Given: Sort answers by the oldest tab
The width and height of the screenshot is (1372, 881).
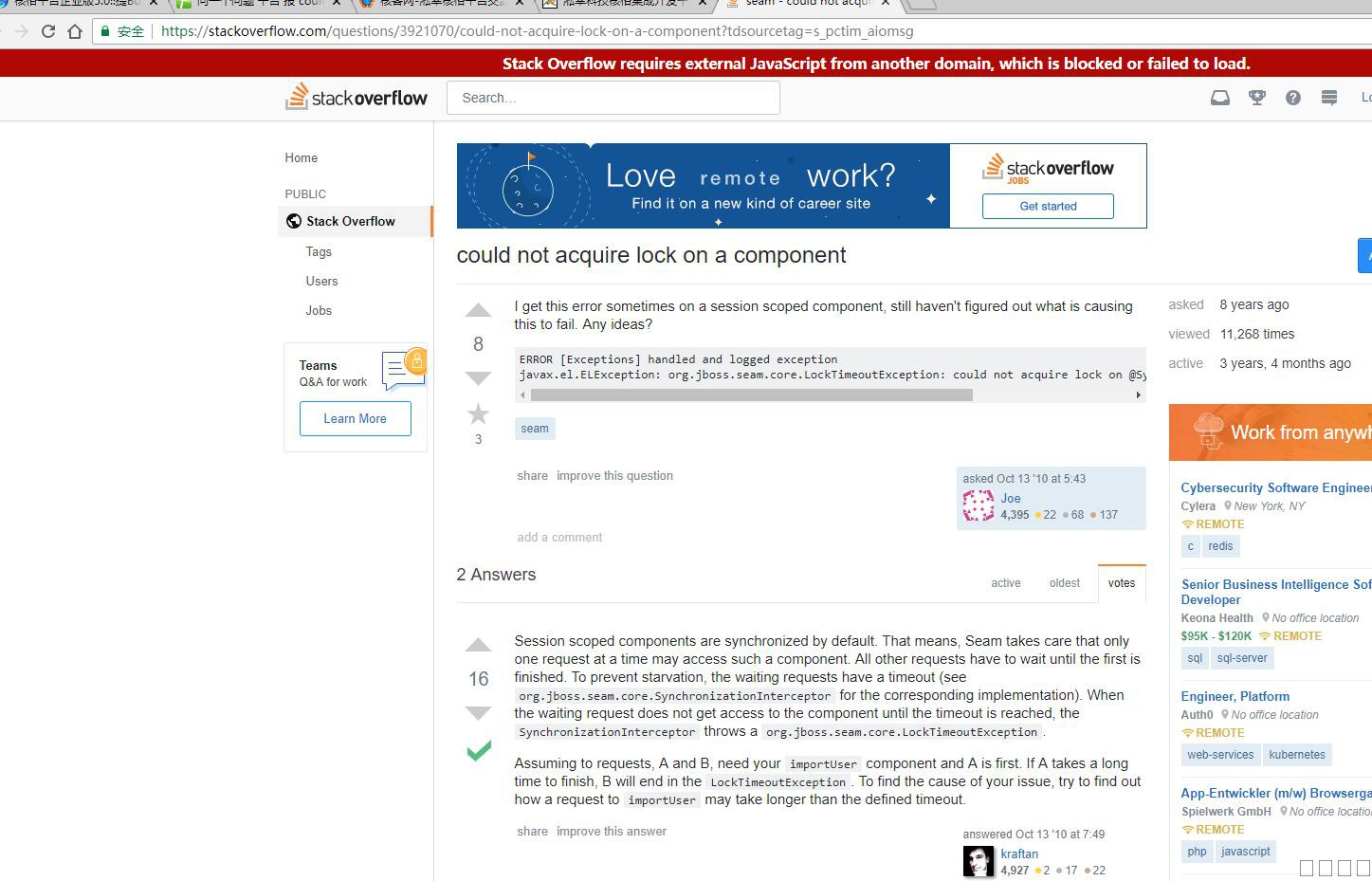Looking at the screenshot, I should tap(1064, 583).
